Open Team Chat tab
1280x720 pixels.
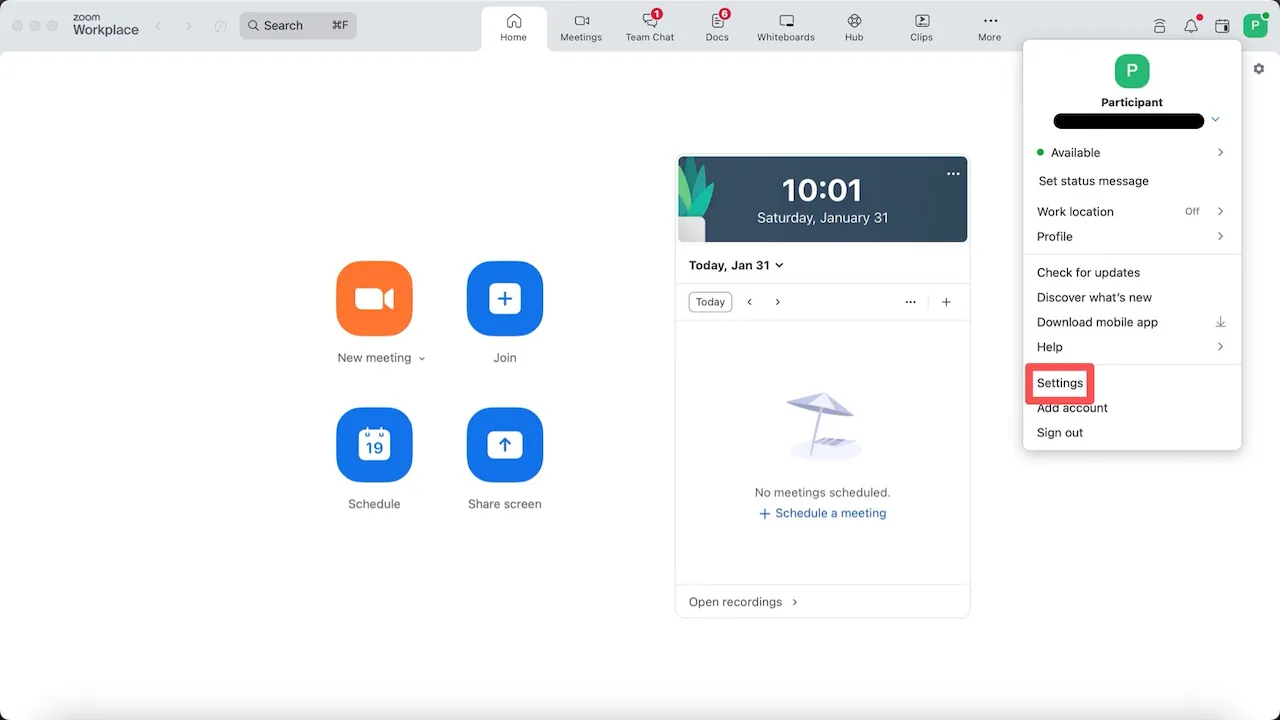pyautogui.click(x=650, y=27)
